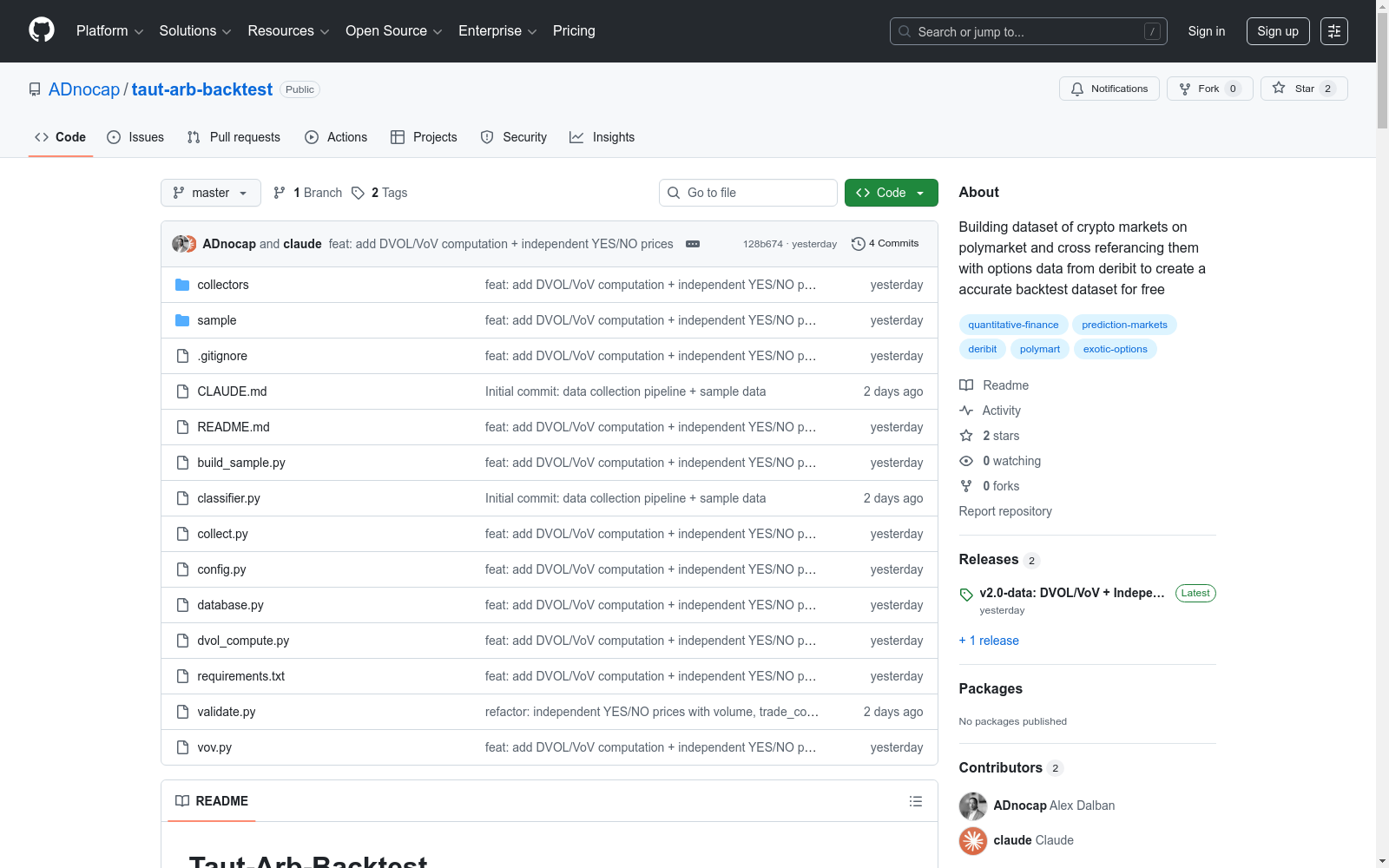Open the polymart topic tag
This screenshot has height=868, width=1389.
[1040, 349]
